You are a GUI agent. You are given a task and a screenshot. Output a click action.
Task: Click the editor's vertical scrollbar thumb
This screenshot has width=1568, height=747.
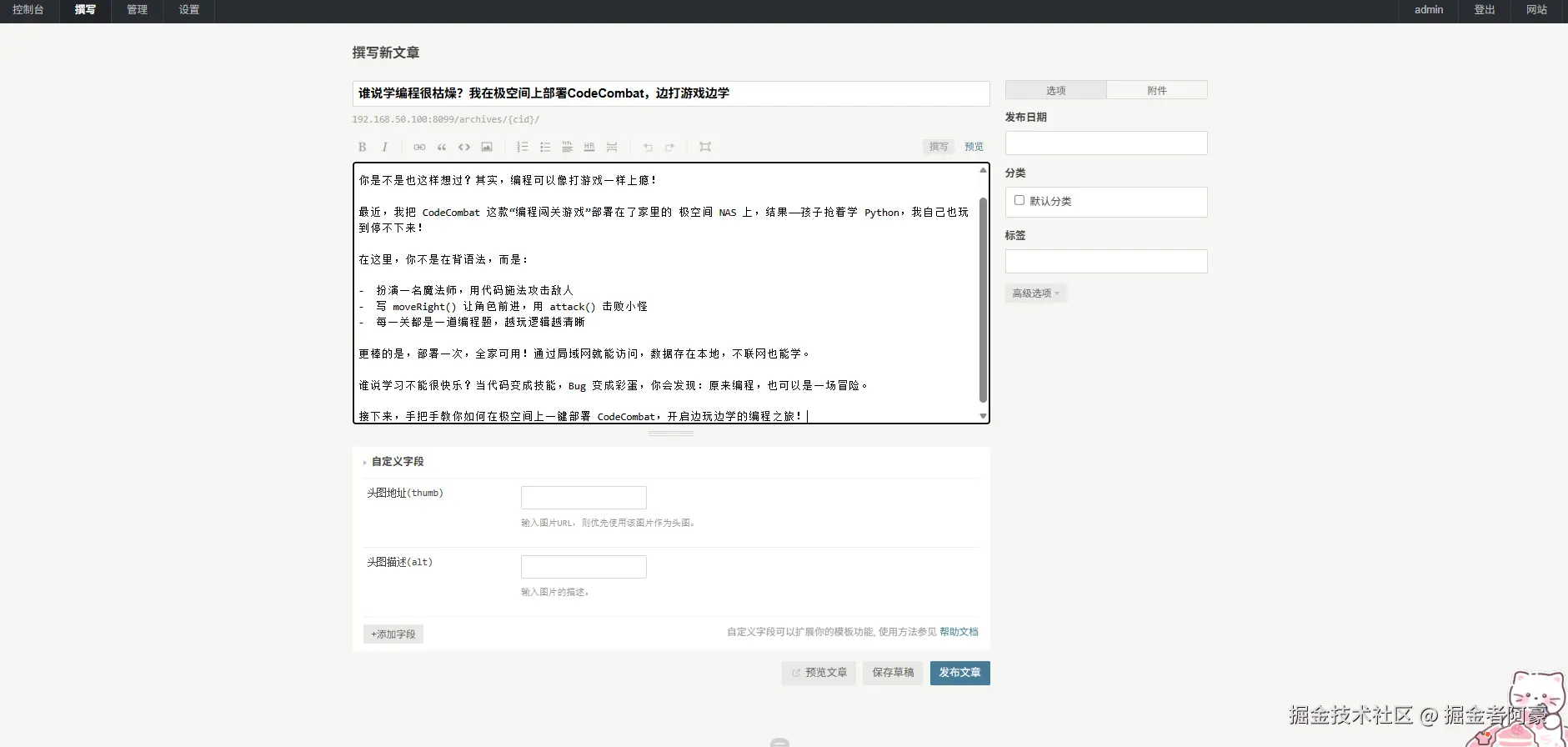point(983,299)
